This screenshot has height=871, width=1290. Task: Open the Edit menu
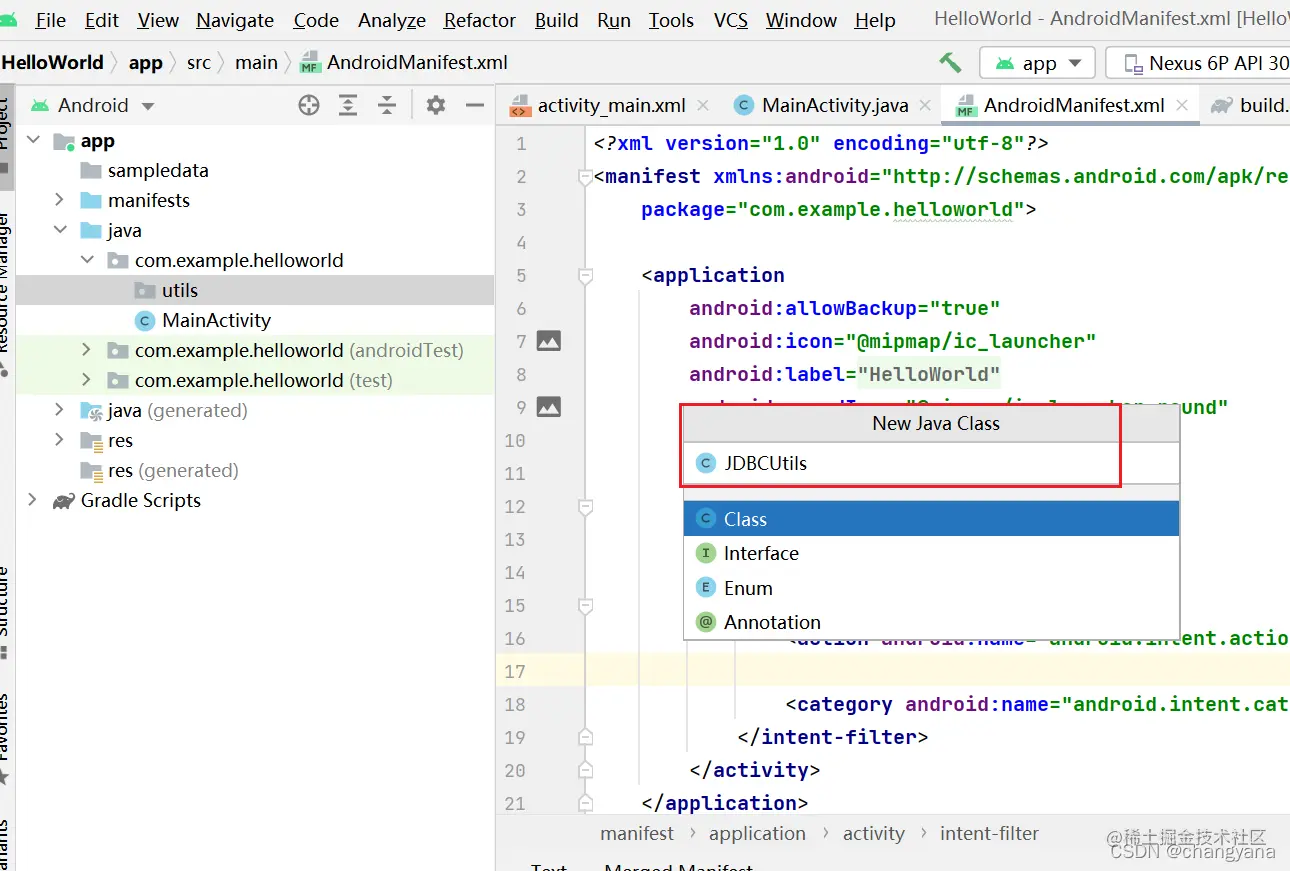[x=102, y=20]
